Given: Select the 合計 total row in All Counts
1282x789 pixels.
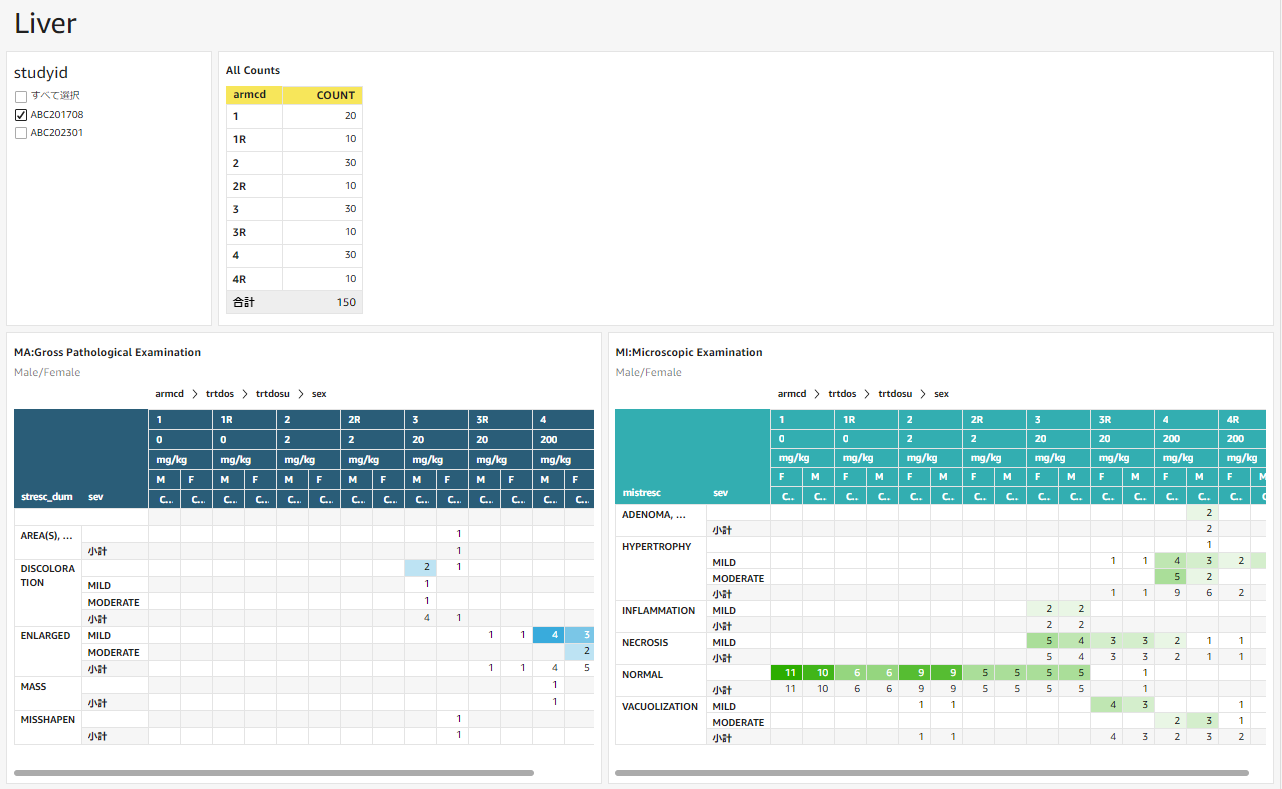Looking at the screenshot, I should [x=294, y=301].
